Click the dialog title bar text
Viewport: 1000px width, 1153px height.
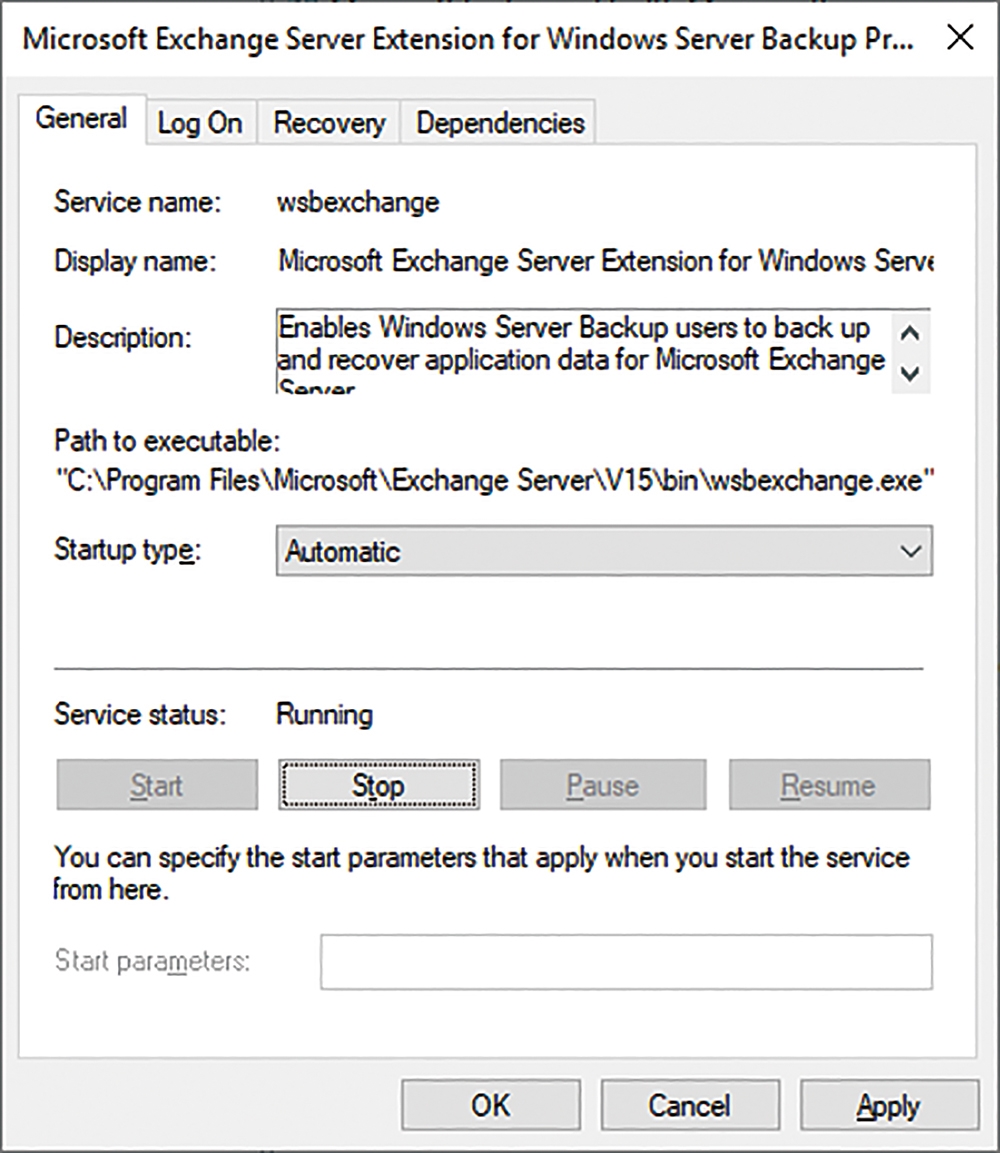(x=468, y=38)
